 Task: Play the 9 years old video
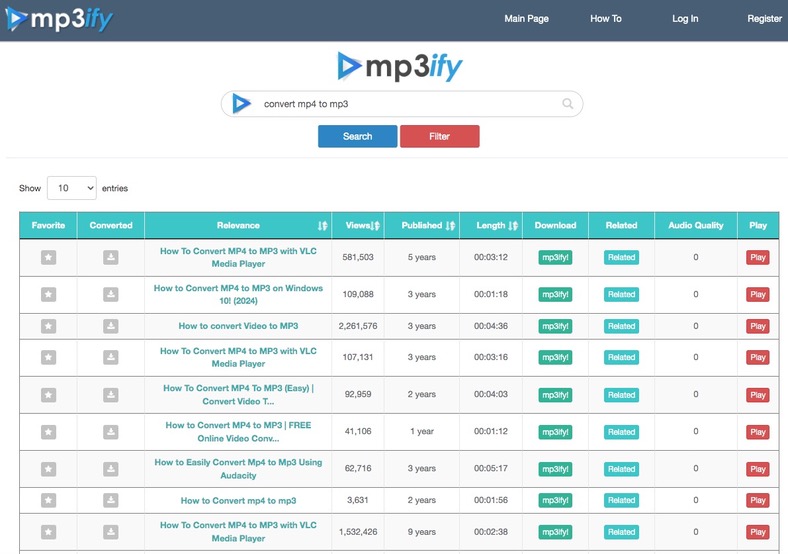757,532
